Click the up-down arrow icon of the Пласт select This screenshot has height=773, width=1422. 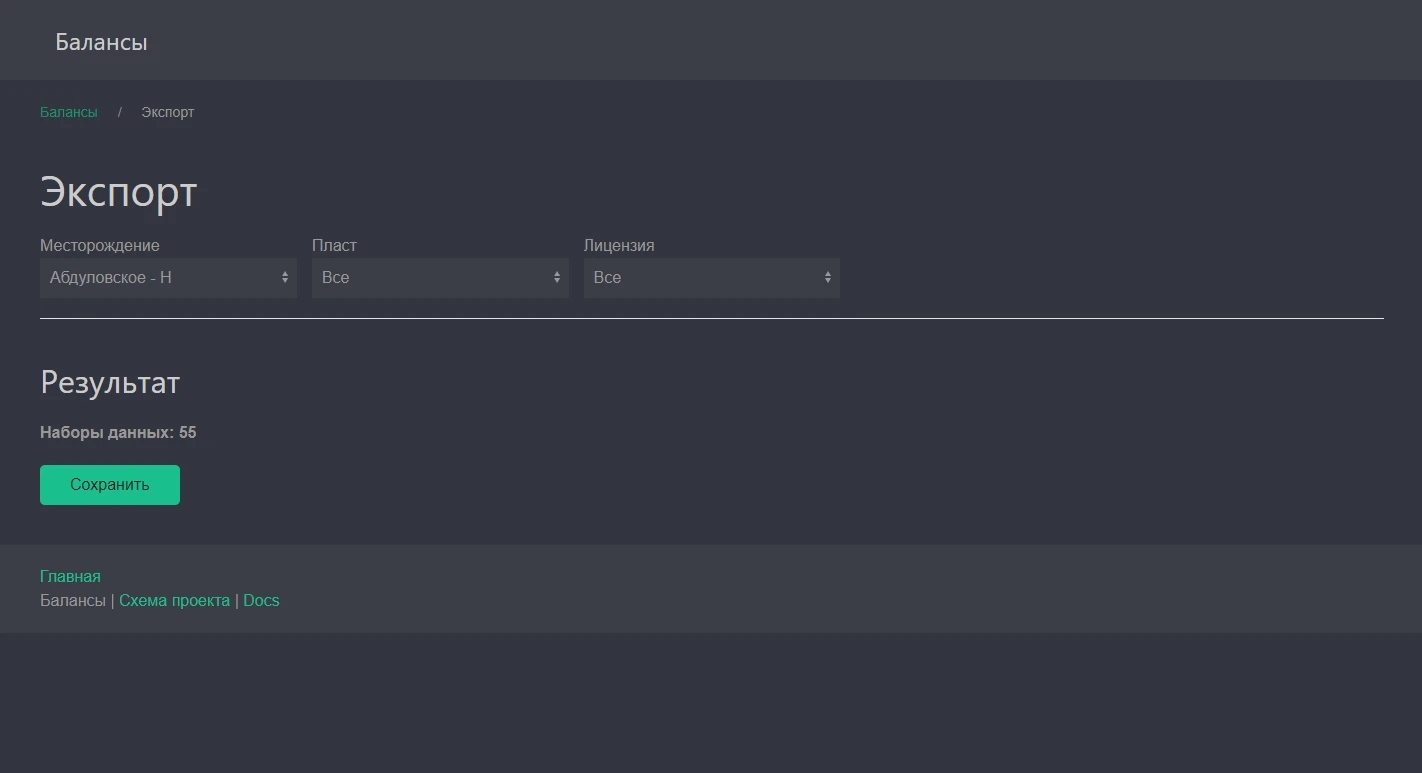point(557,278)
